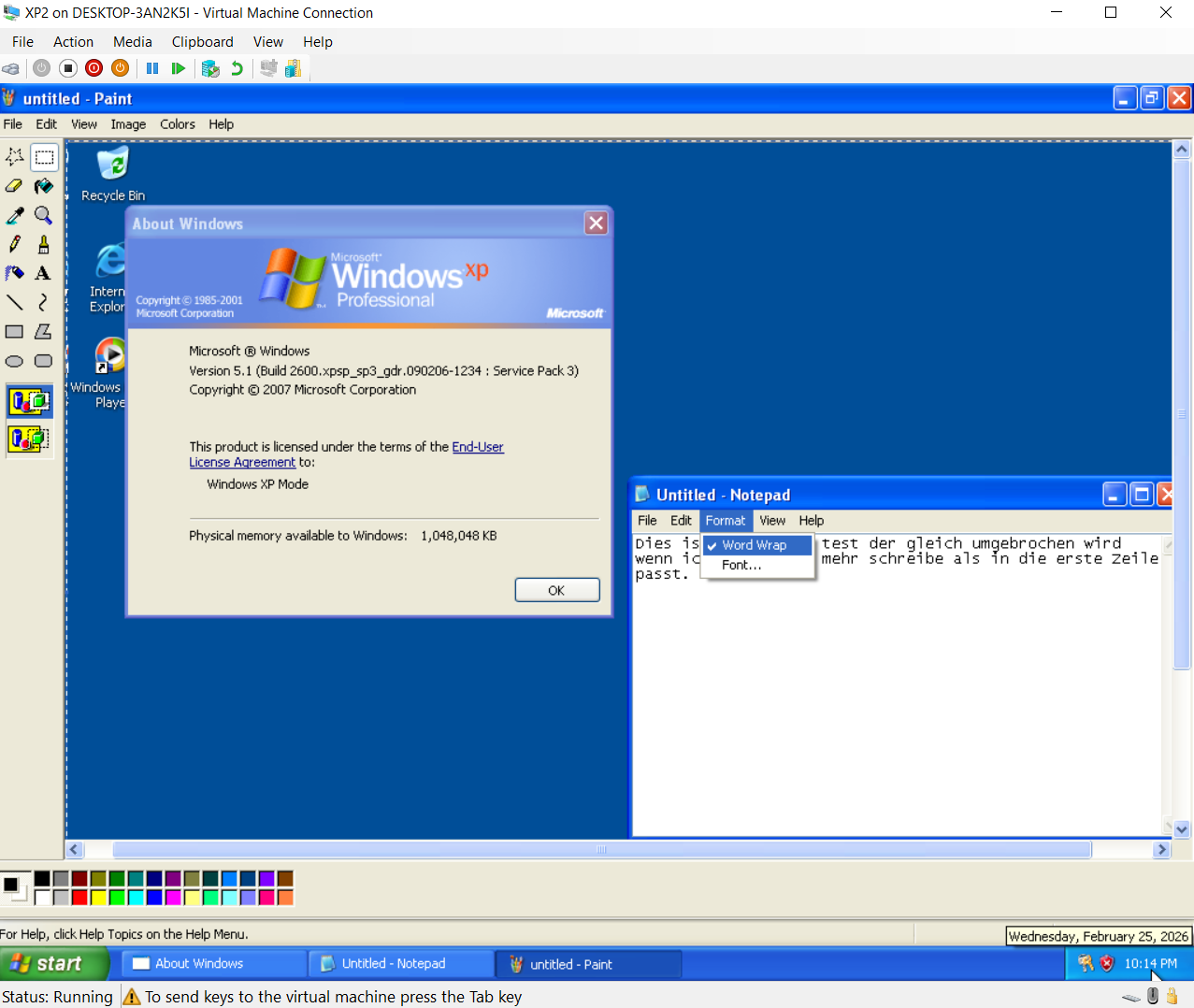The height and width of the screenshot is (1008, 1194).
Task: Pick the red color swatch
Action: pos(79,898)
